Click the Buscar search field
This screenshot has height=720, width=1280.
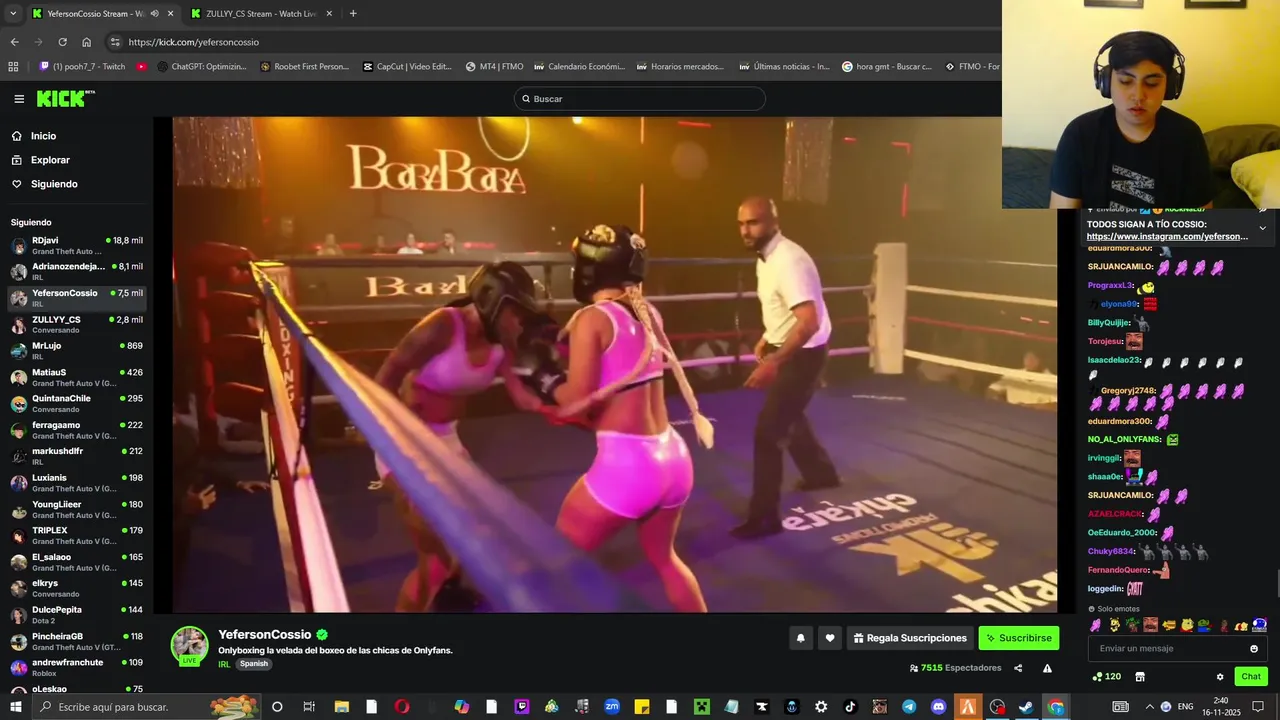coord(640,99)
